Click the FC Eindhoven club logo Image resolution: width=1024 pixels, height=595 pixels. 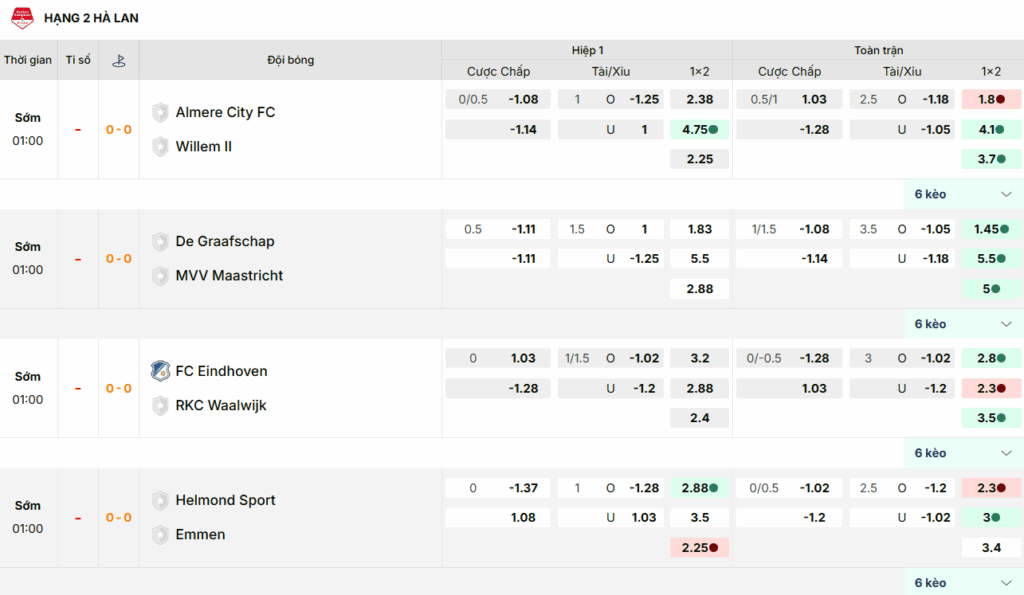coord(160,371)
